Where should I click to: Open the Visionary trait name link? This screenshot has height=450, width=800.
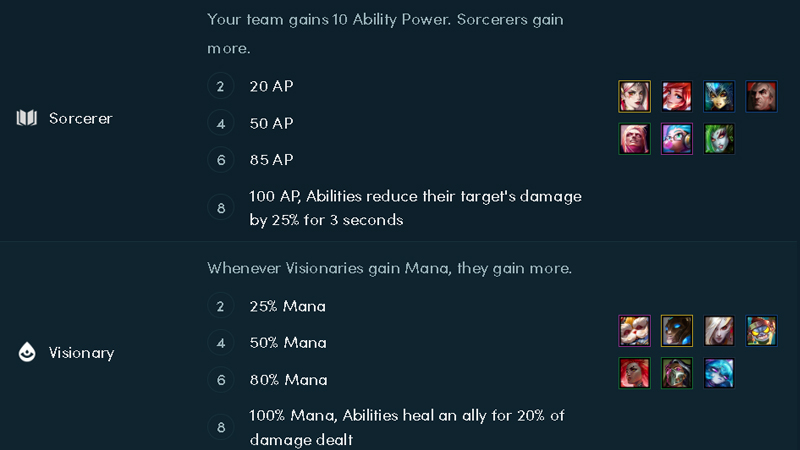(x=81, y=353)
